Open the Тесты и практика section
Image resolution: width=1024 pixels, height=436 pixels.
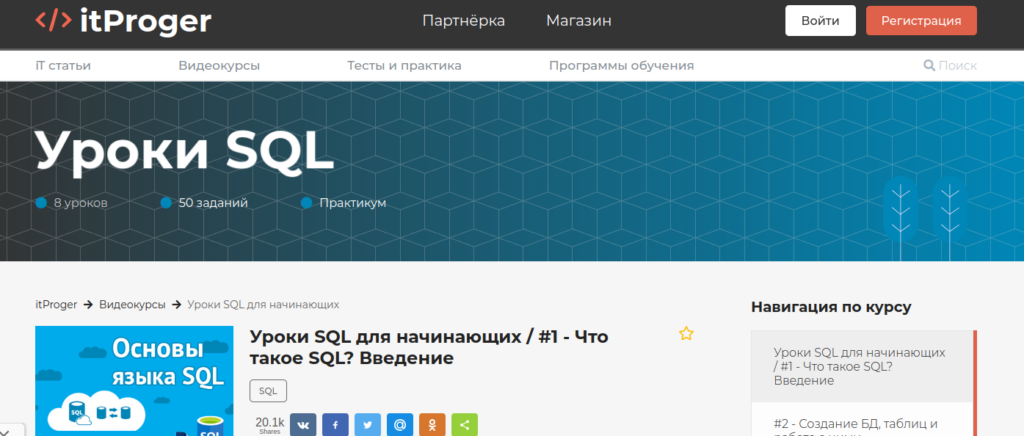coord(404,66)
